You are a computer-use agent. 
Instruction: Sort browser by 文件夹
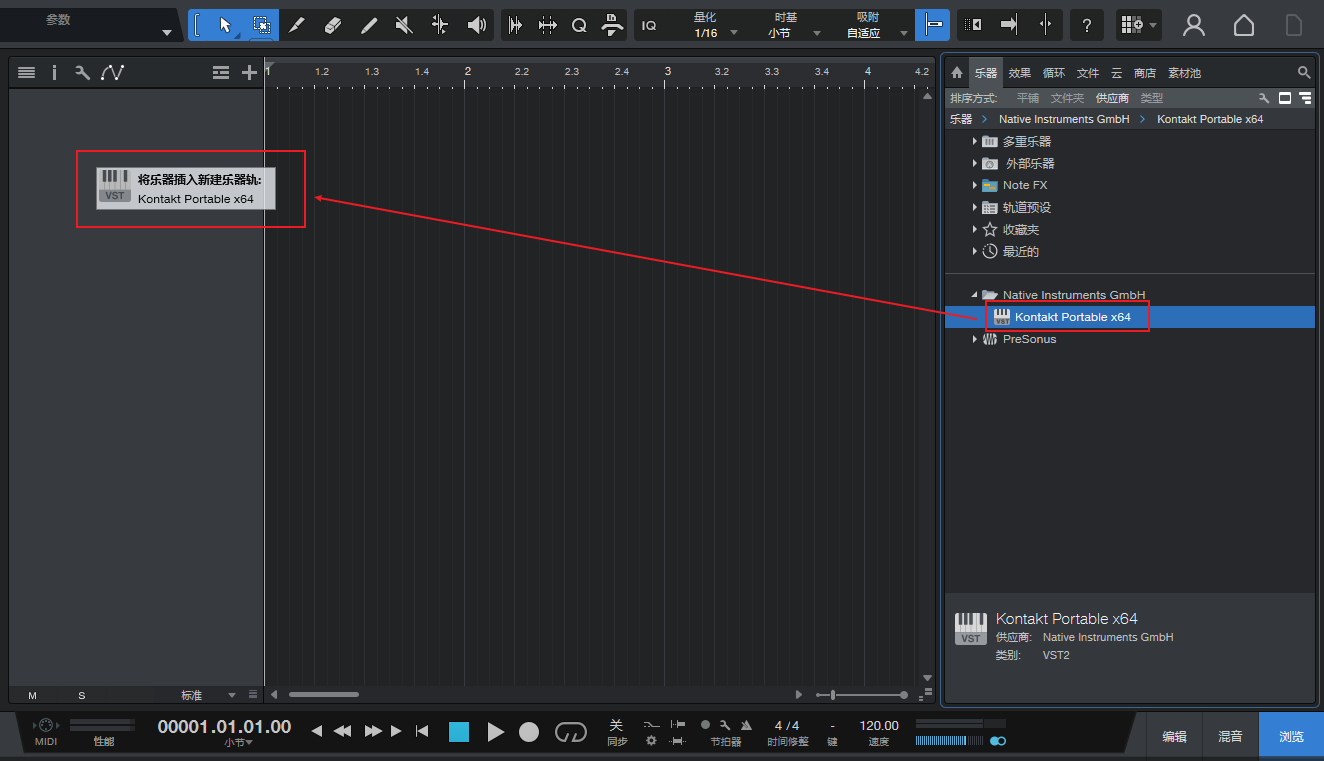tap(1067, 98)
